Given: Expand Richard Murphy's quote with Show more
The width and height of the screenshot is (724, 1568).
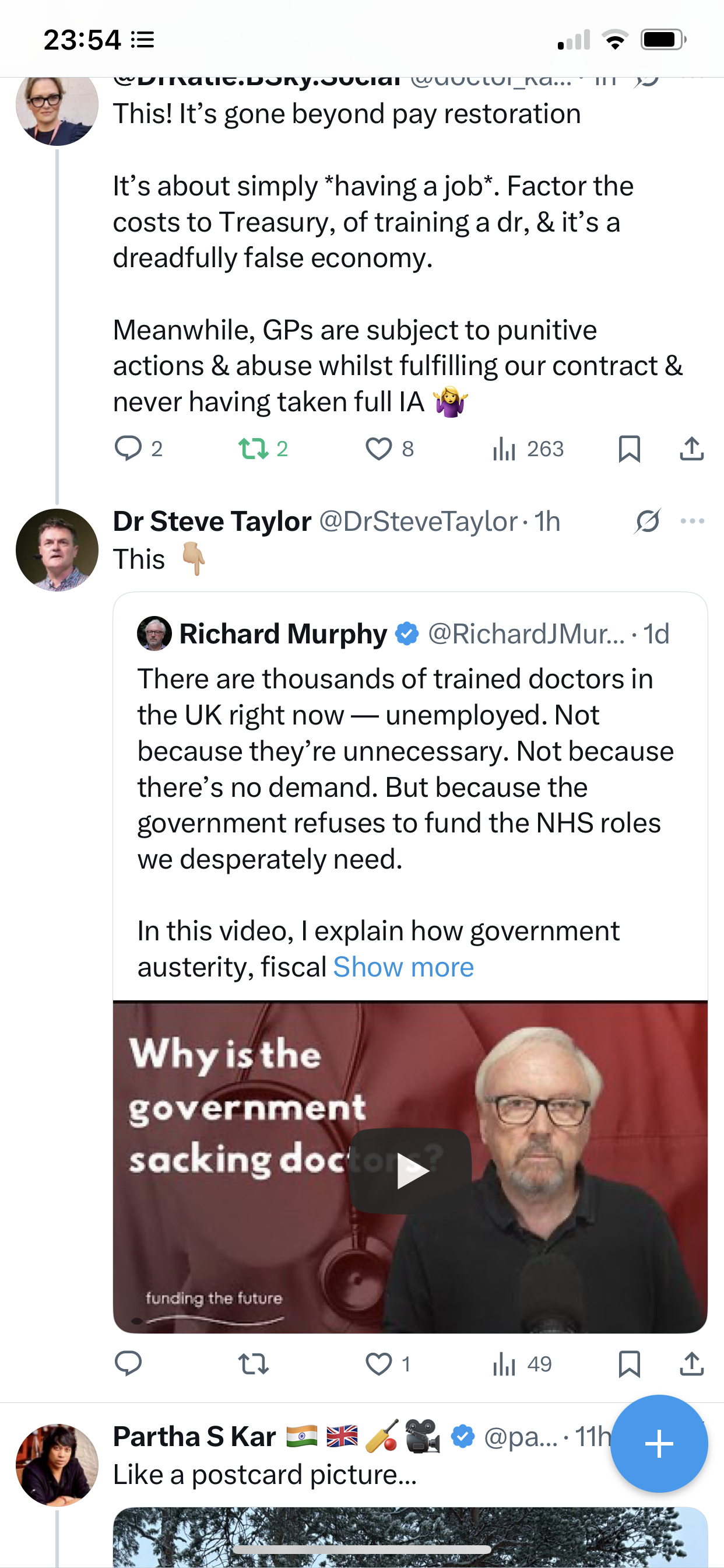Looking at the screenshot, I should (x=403, y=967).
